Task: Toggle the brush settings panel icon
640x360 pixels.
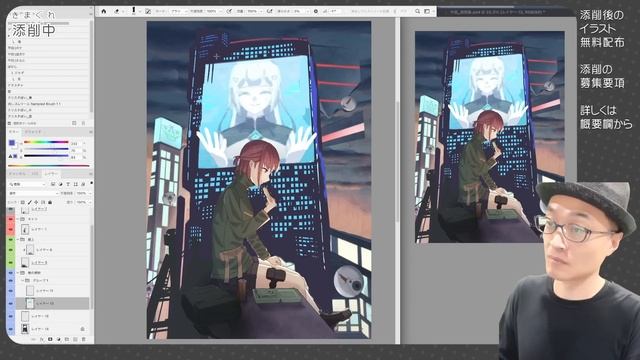Action: coord(148,11)
